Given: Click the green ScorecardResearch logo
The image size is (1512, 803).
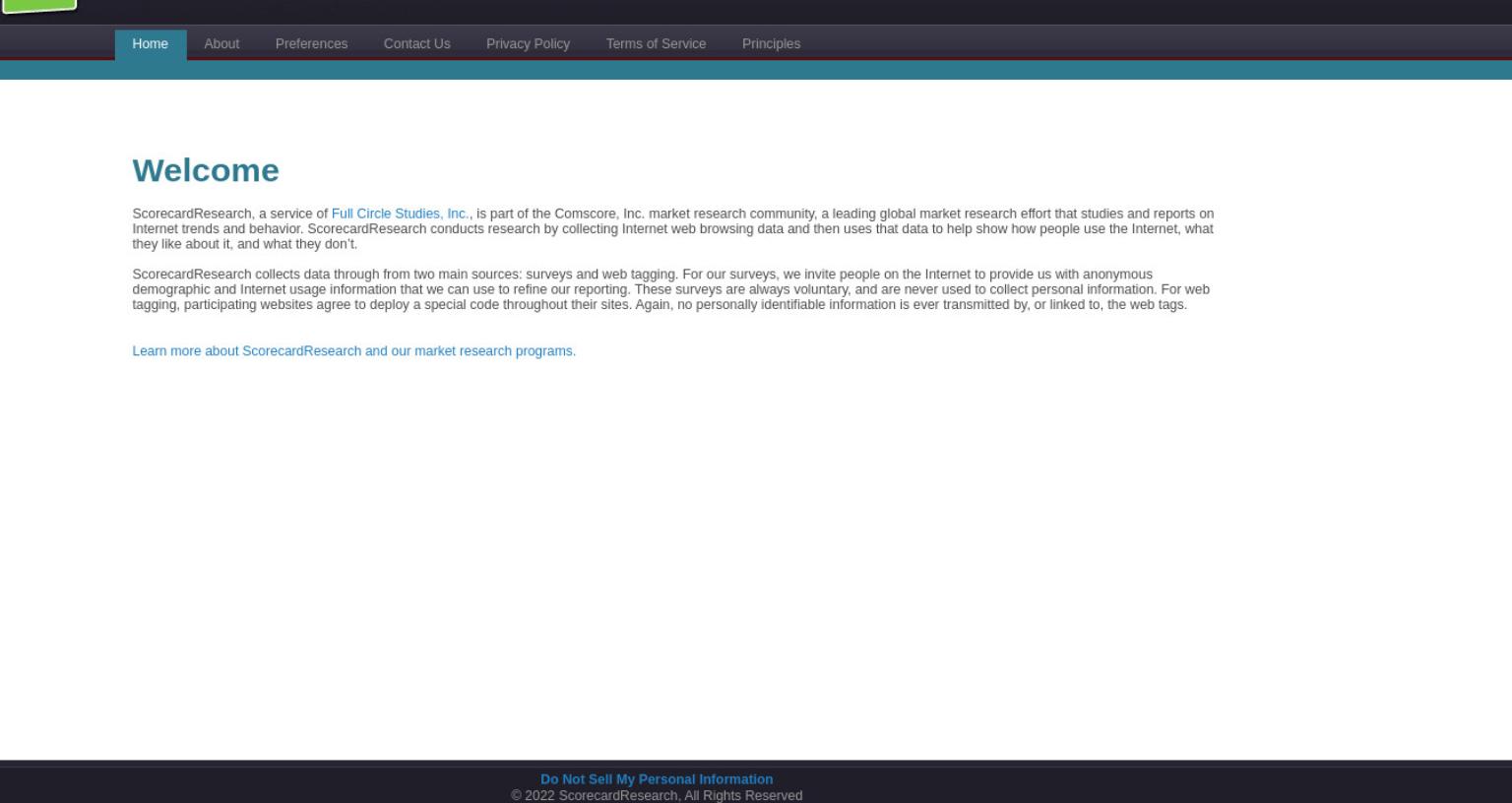Looking at the screenshot, I should [x=39, y=6].
